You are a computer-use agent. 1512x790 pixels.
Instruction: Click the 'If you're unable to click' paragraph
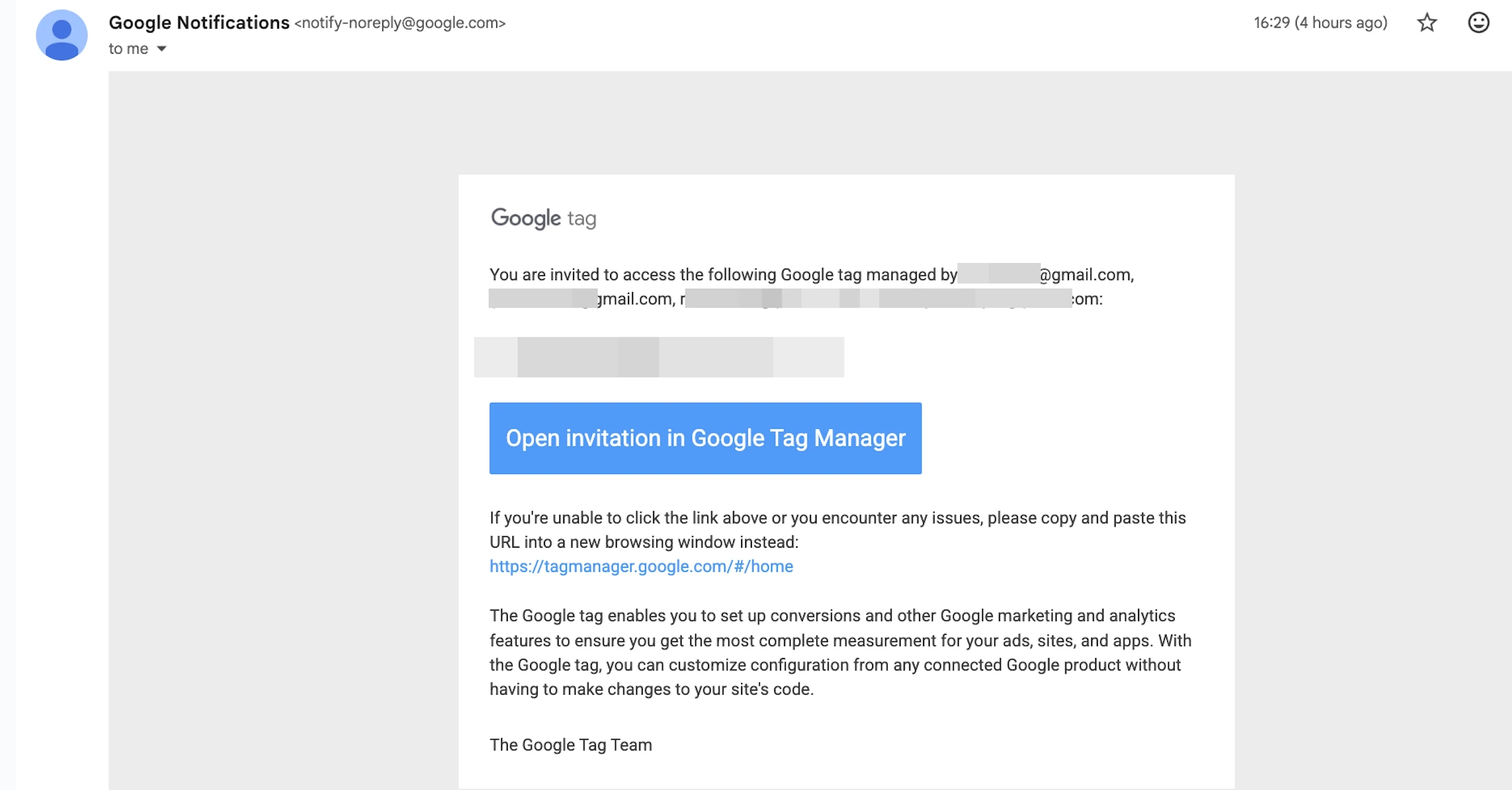tap(838, 530)
